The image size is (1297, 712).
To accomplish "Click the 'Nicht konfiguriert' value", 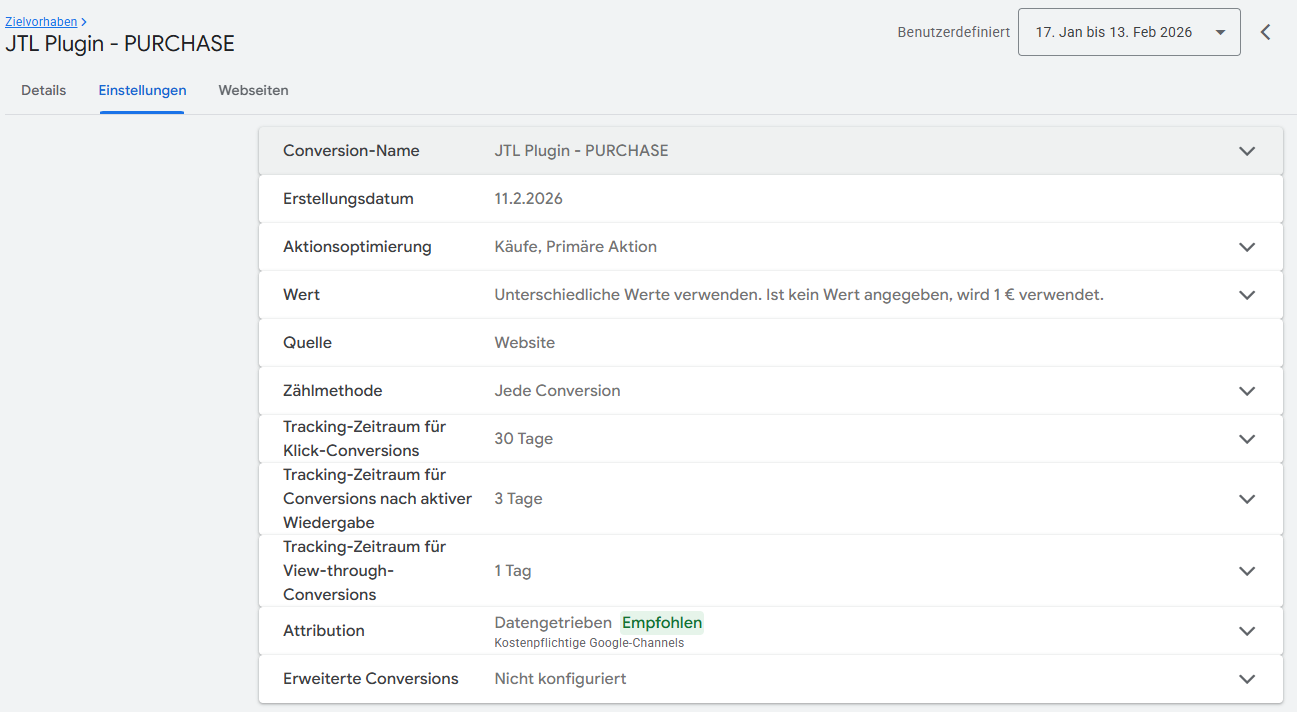I will tap(560, 679).
